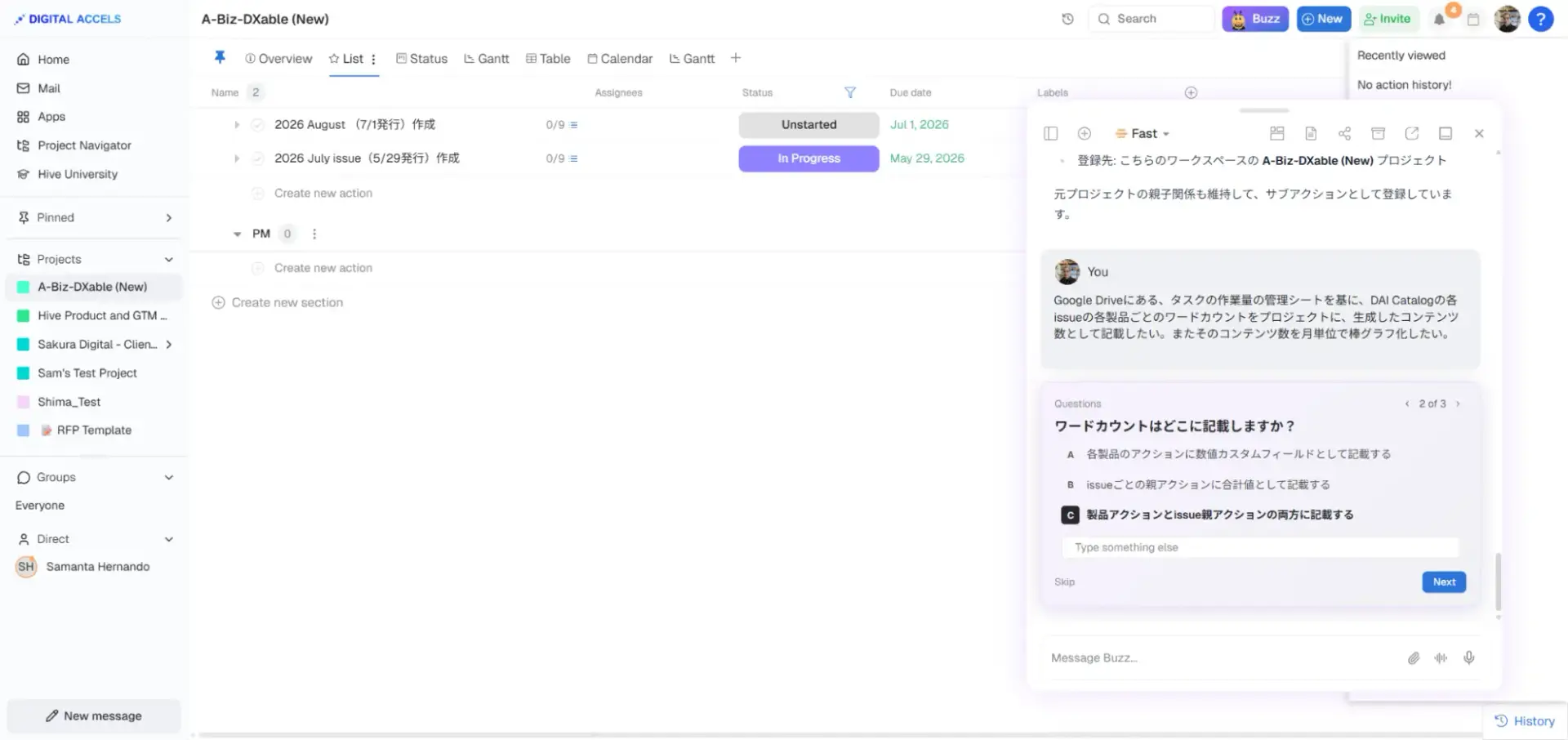Collapse the PM section
The image size is (1568, 740).
(x=237, y=234)
